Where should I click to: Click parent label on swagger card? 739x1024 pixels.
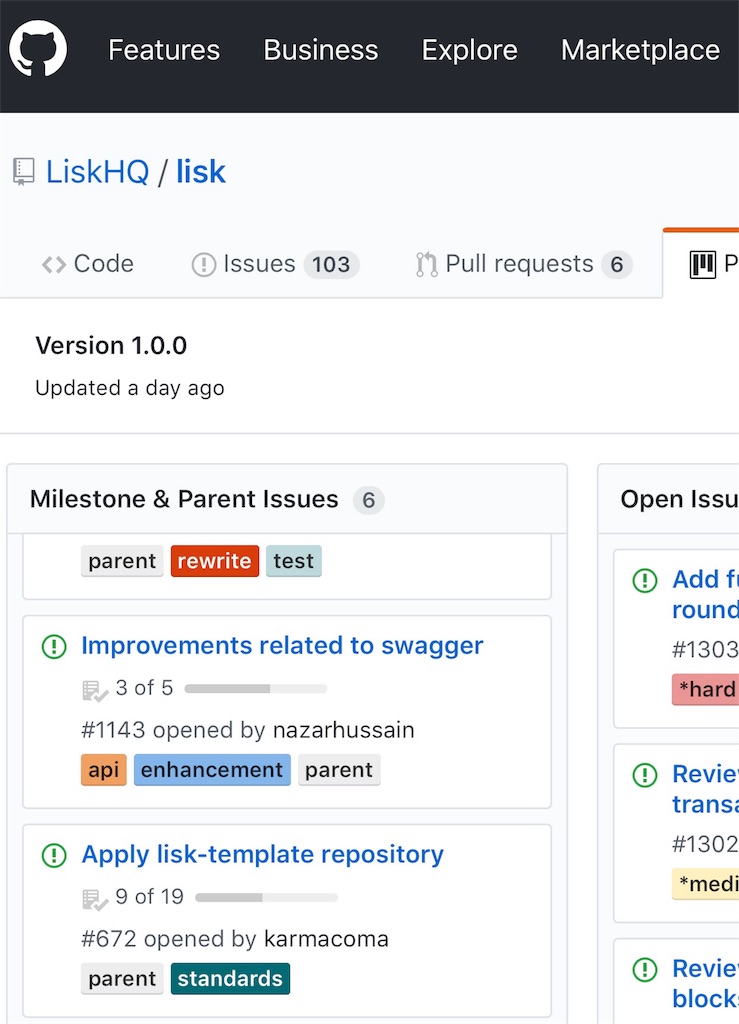(339, 770)
